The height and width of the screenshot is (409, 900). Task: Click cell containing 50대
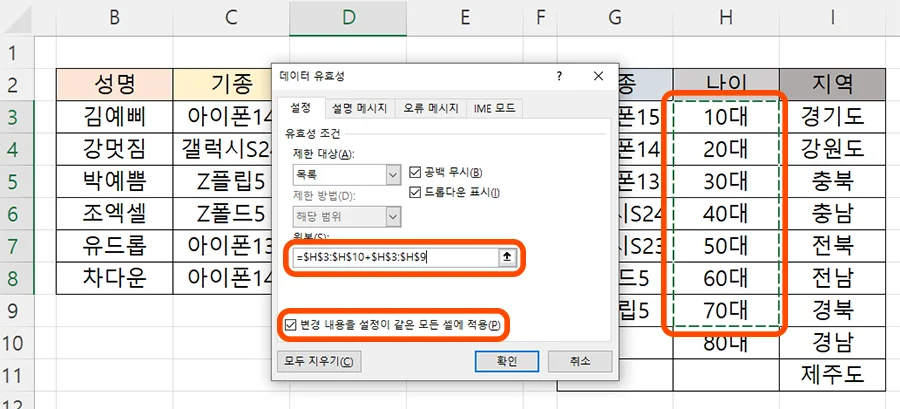pos(726,246)
